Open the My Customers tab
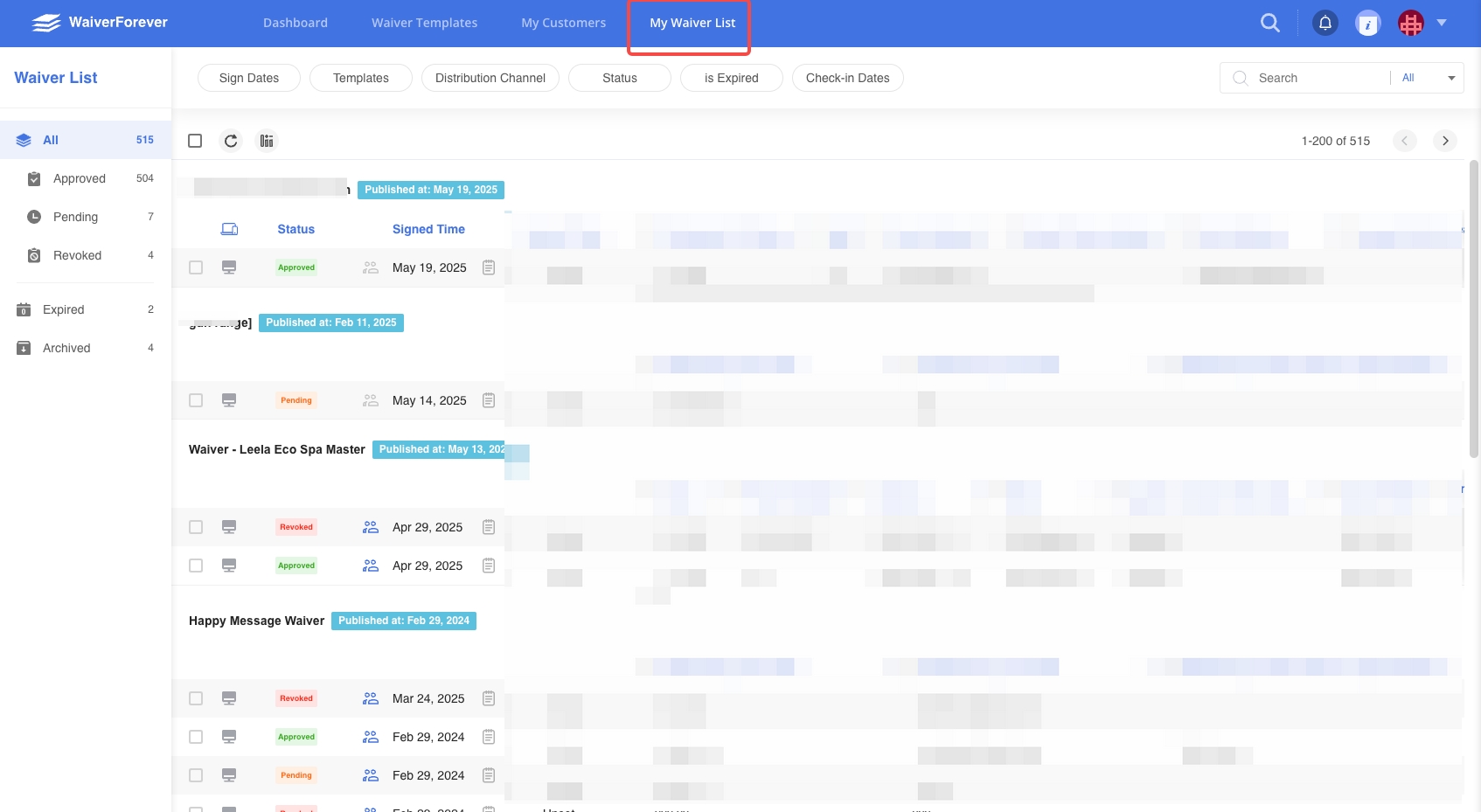This screenshot has width=1481, height=812. click(x=563, y=23)
